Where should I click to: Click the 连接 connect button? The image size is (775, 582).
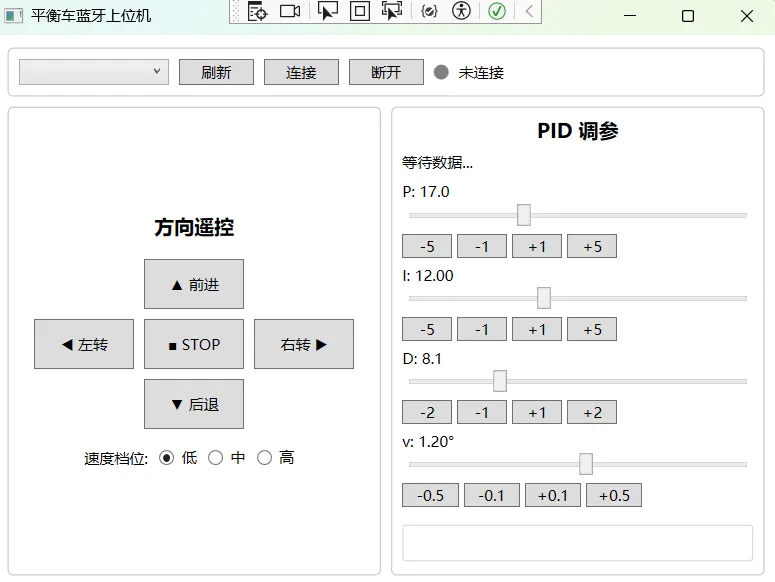coord(301,72)
